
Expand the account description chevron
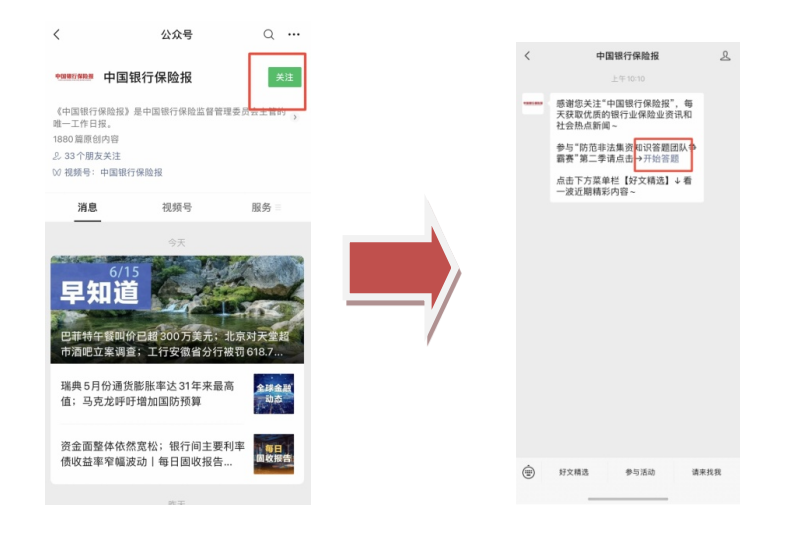click(x=295, y=117)
